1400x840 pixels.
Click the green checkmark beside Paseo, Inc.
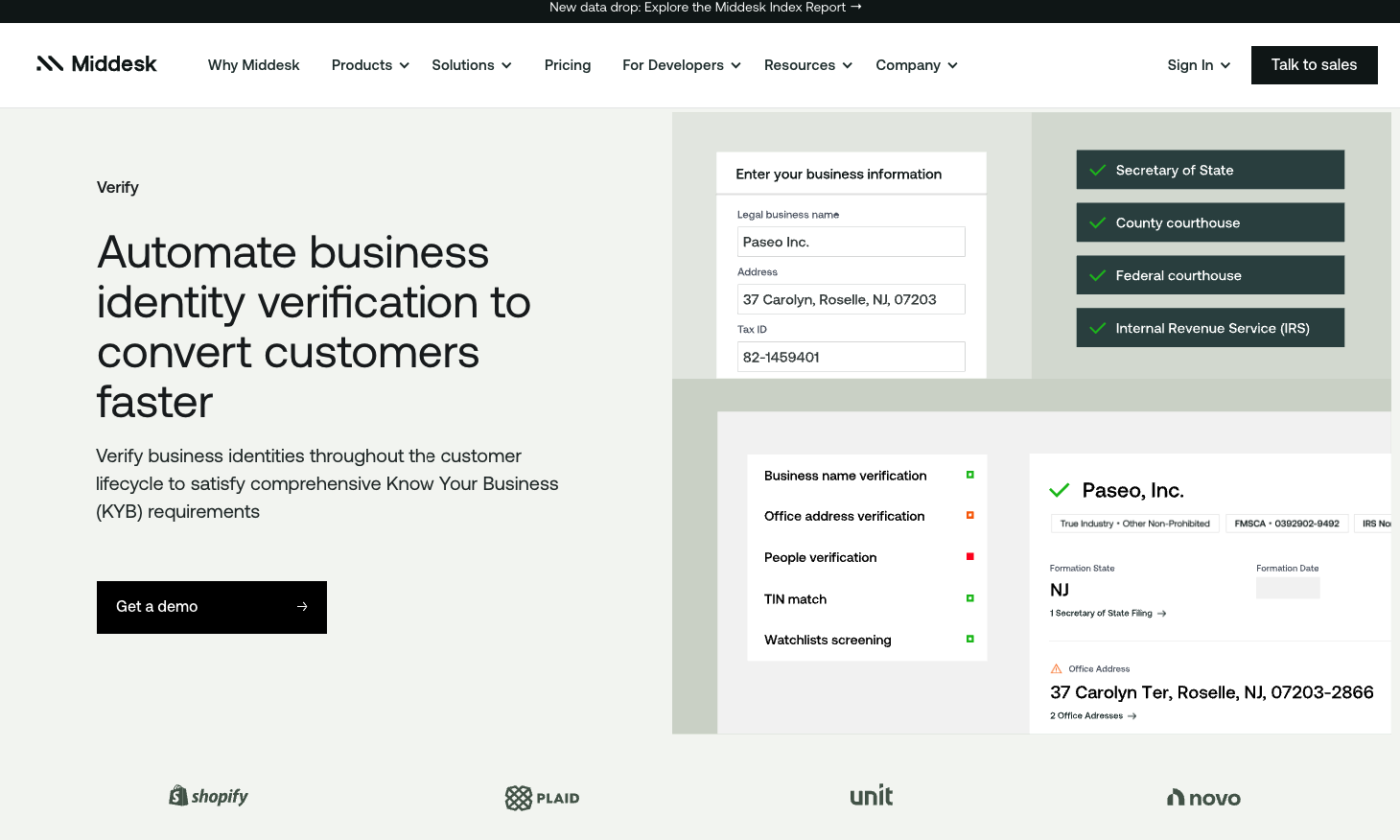coord(1060,491)
